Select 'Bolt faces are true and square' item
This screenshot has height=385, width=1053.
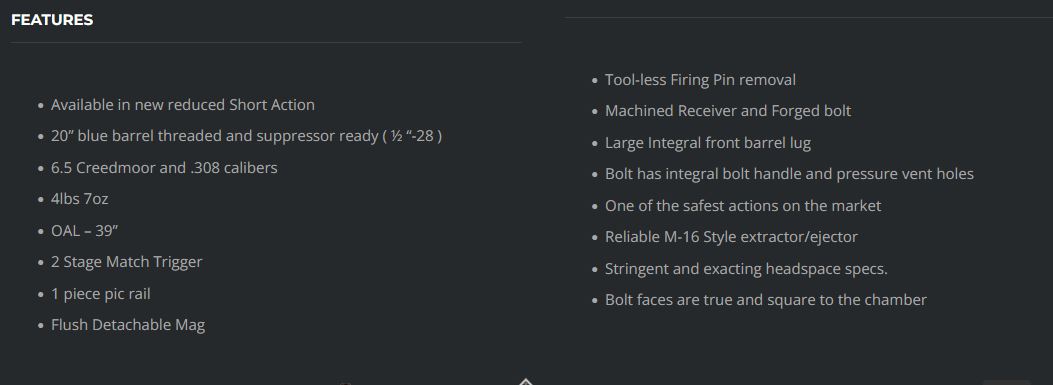766,300
